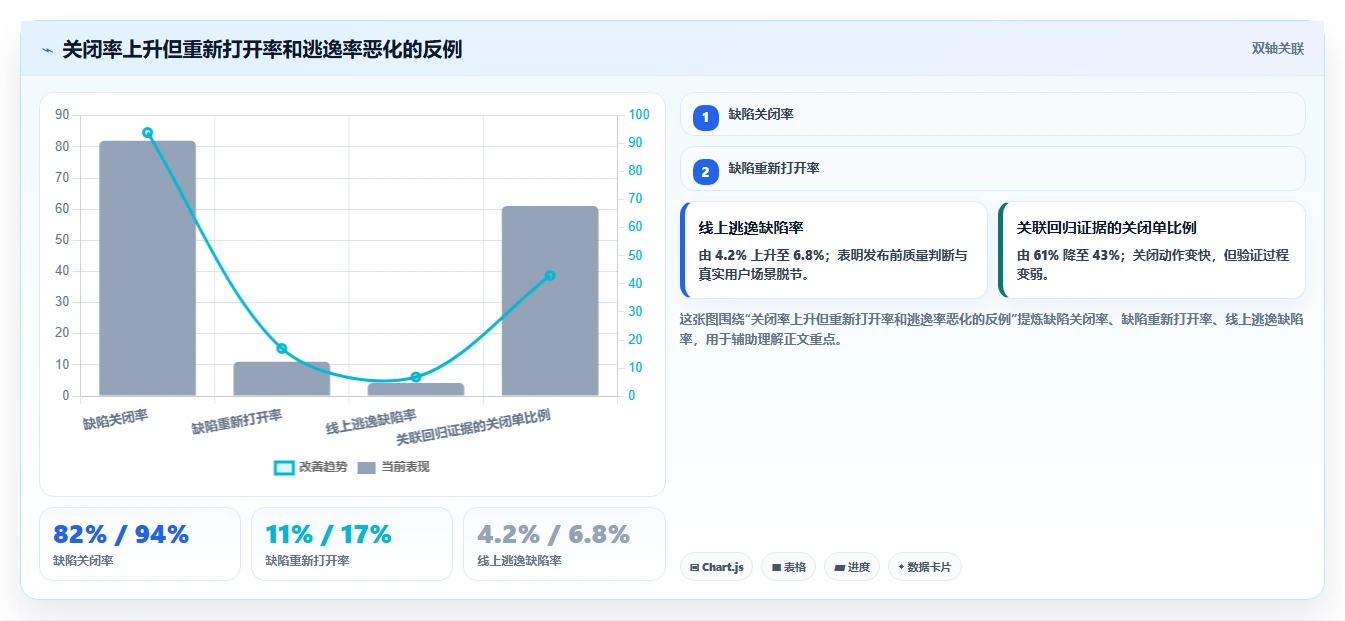The image size is (1345, 621).
Task: Click the number 1 badge
Action: [706, 118]
